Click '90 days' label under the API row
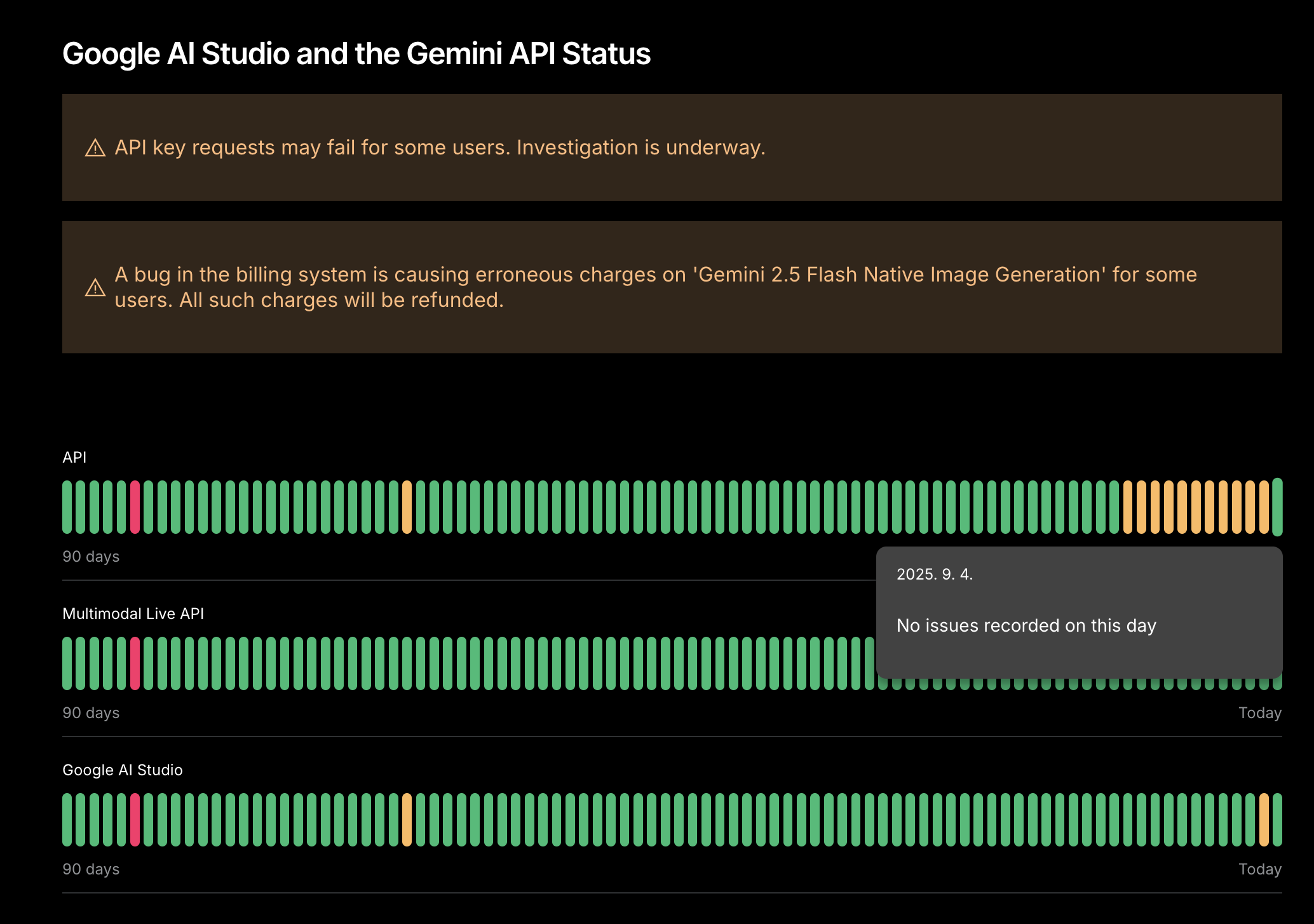This screenshot has width=1314, height=924. click(x=91, y=556)
